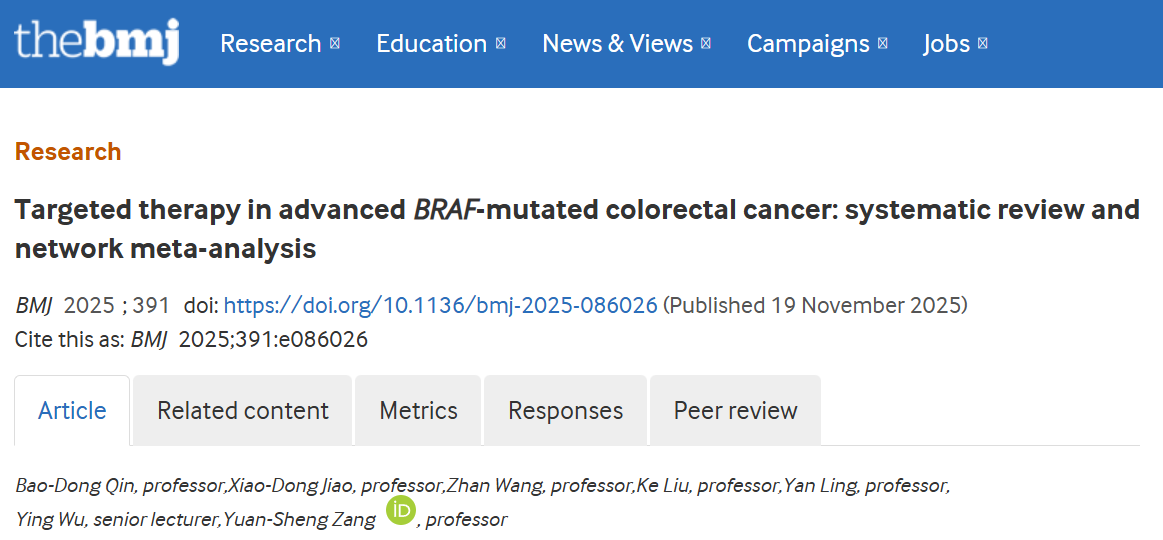
Task: Open the Jobs navigation menu
Action: click(946, 44)
